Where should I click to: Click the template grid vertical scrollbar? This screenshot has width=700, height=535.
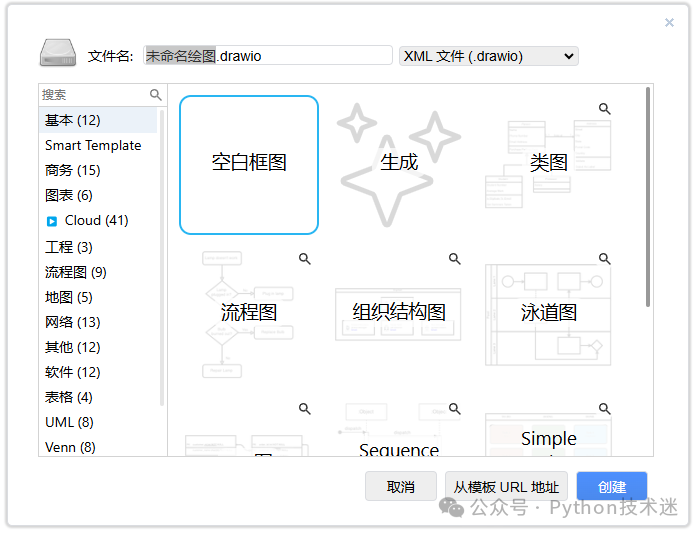pos(648,197)
